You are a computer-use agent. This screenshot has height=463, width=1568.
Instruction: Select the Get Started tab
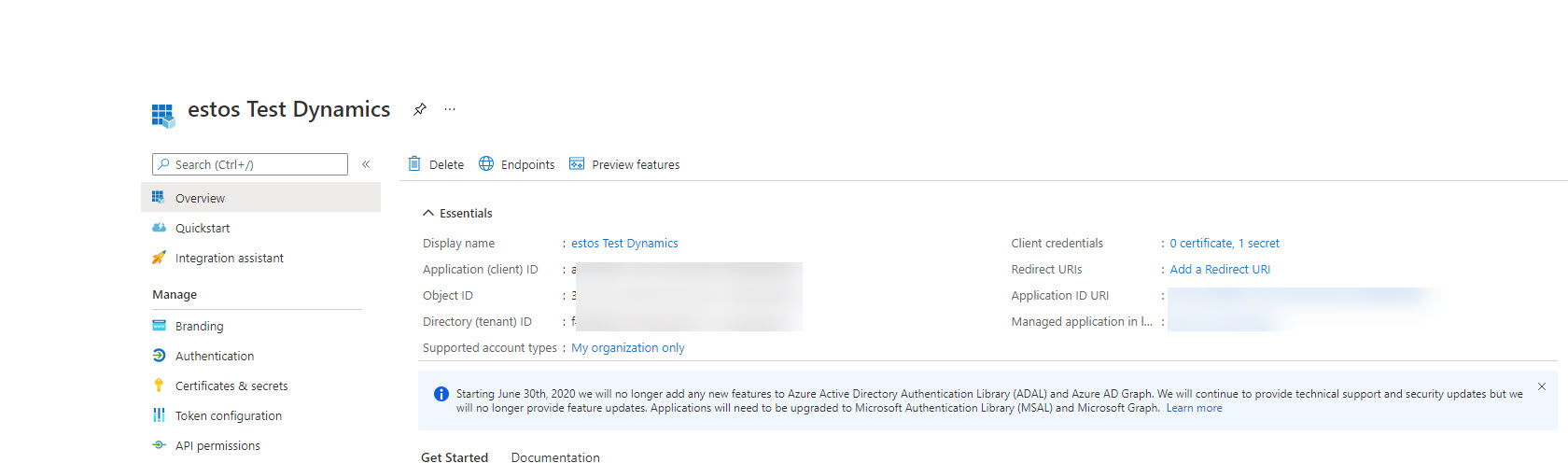tap(455, 456)
